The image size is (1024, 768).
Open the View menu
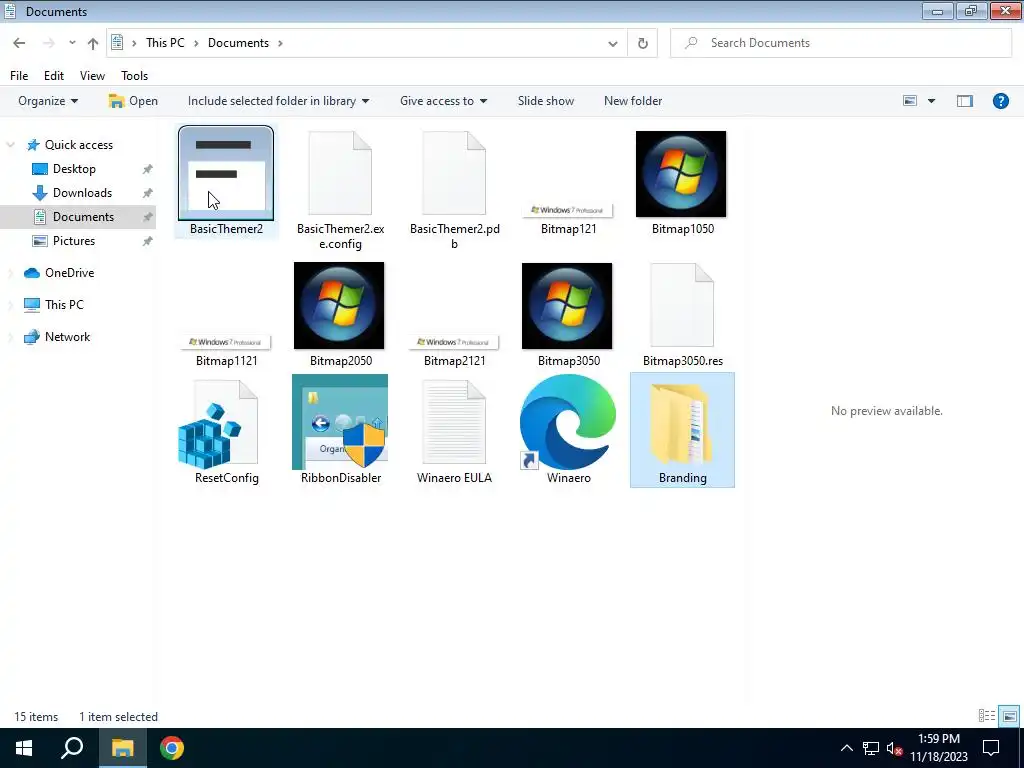[92, 76]
